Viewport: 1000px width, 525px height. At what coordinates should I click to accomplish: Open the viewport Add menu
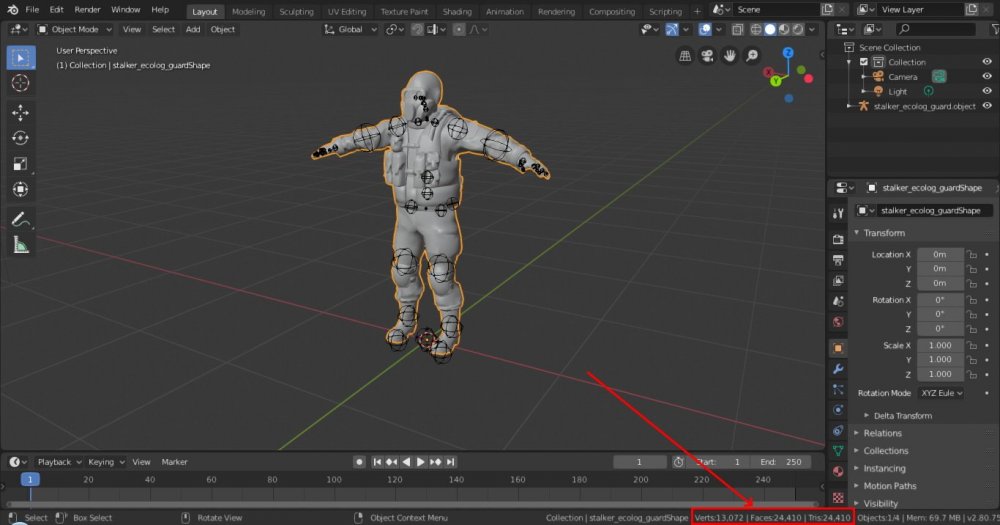193,29
